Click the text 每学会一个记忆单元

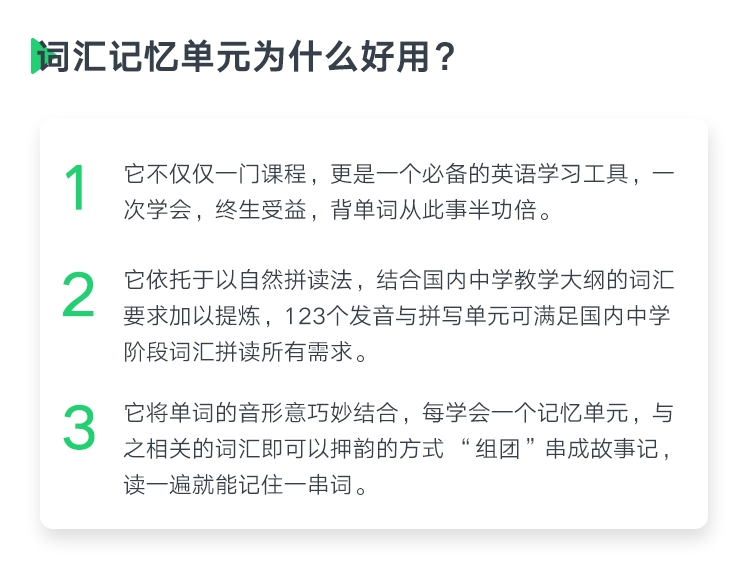[525, 413]
